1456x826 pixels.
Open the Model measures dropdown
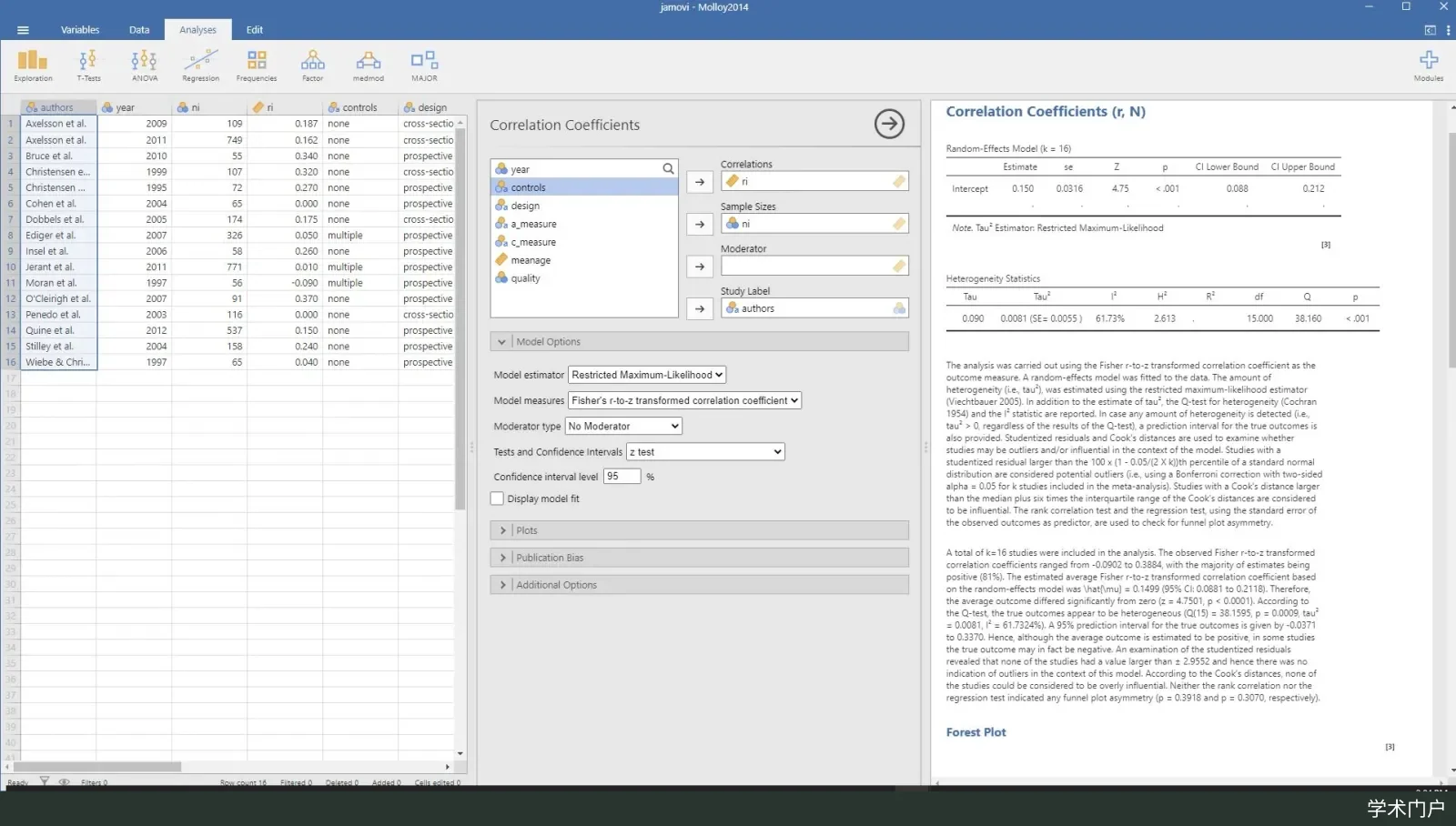[x=684, y=400]
